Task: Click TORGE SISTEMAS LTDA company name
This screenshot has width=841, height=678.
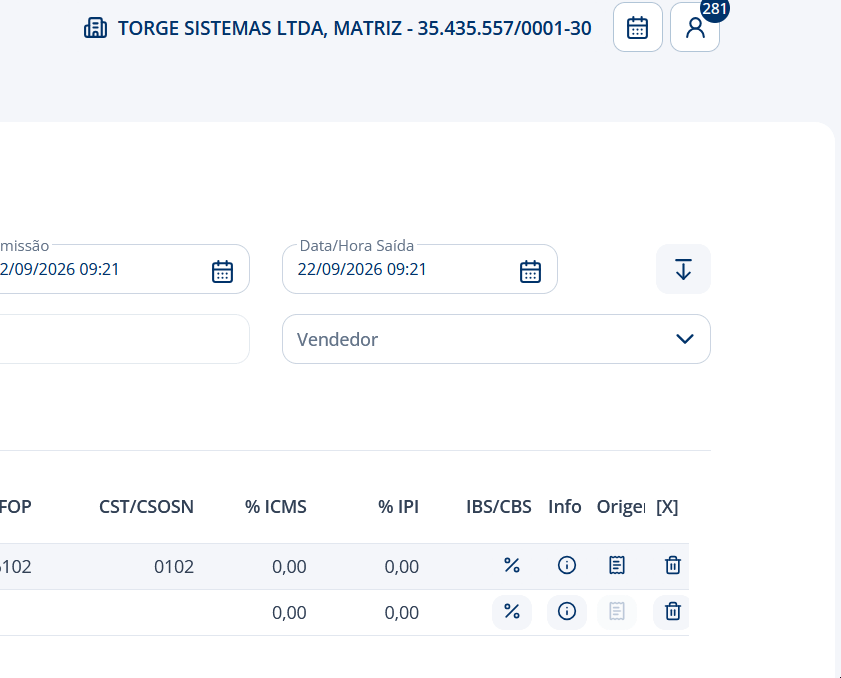Action: 355,28
